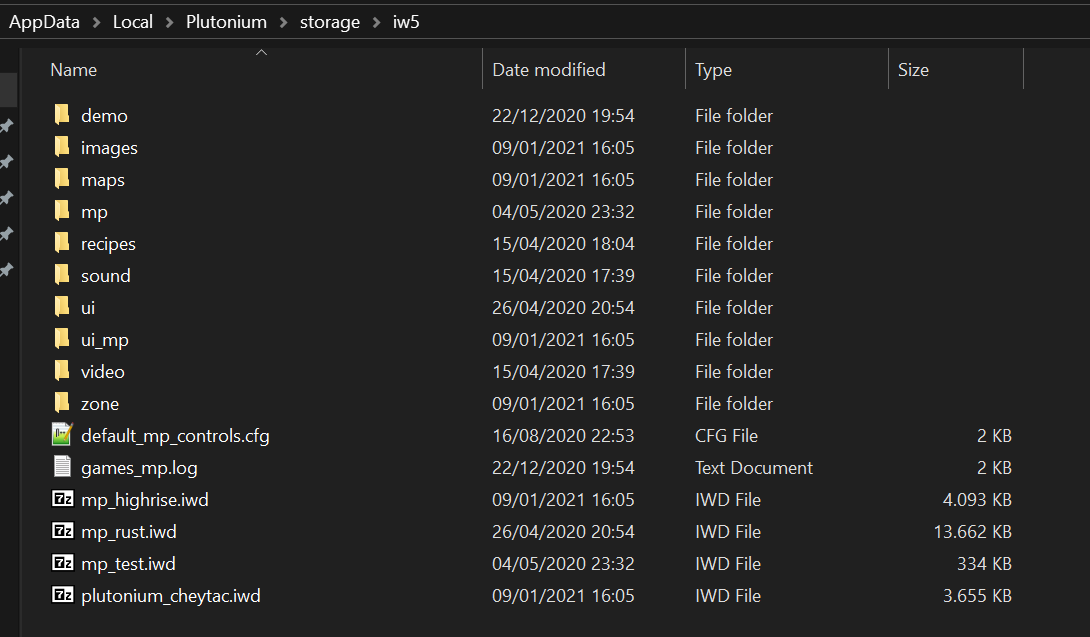Click the games_mp.log document icon
This screenshot has width=1090, height=637.
tap(63, 466)
